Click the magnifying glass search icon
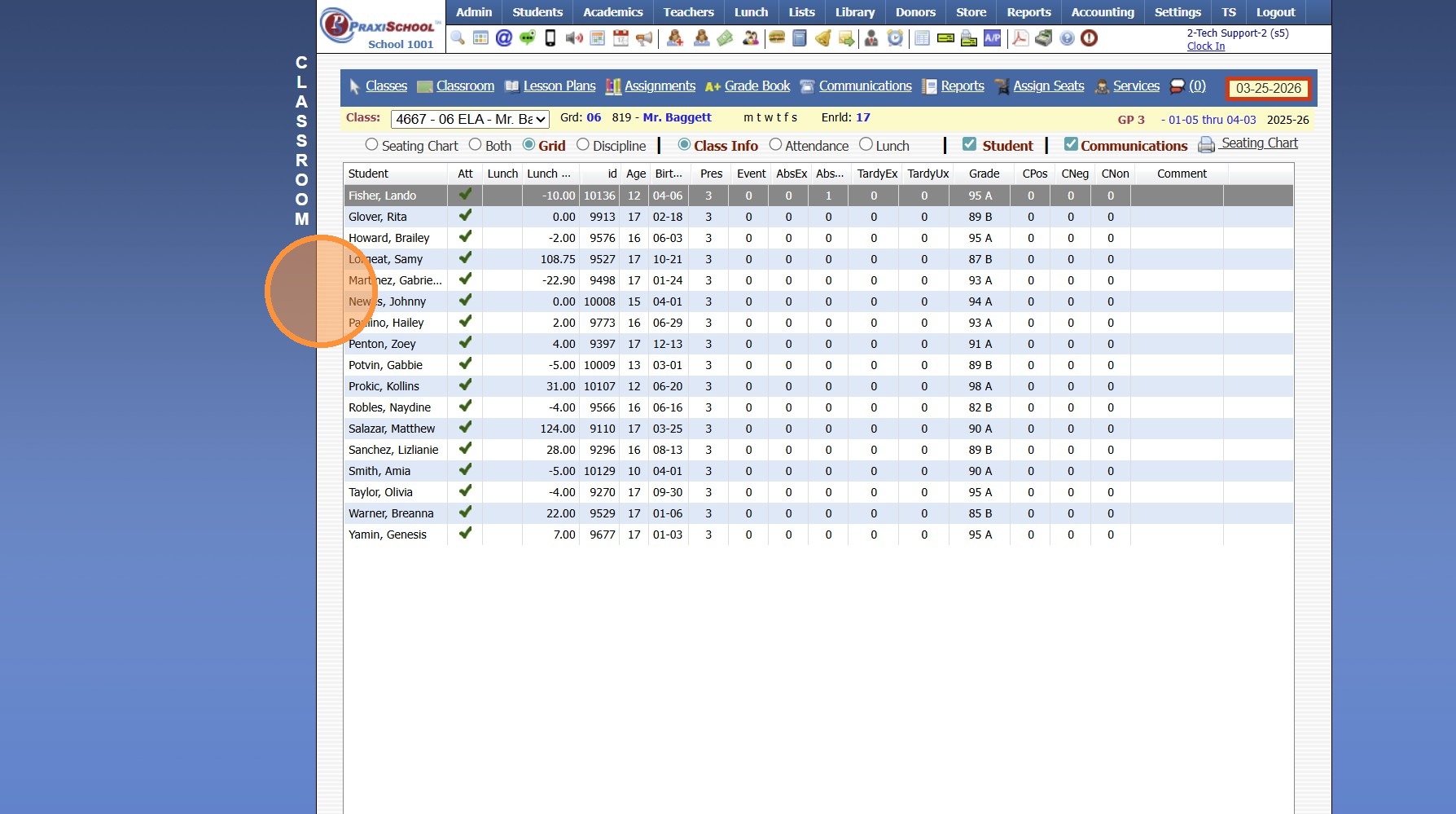 458,38
